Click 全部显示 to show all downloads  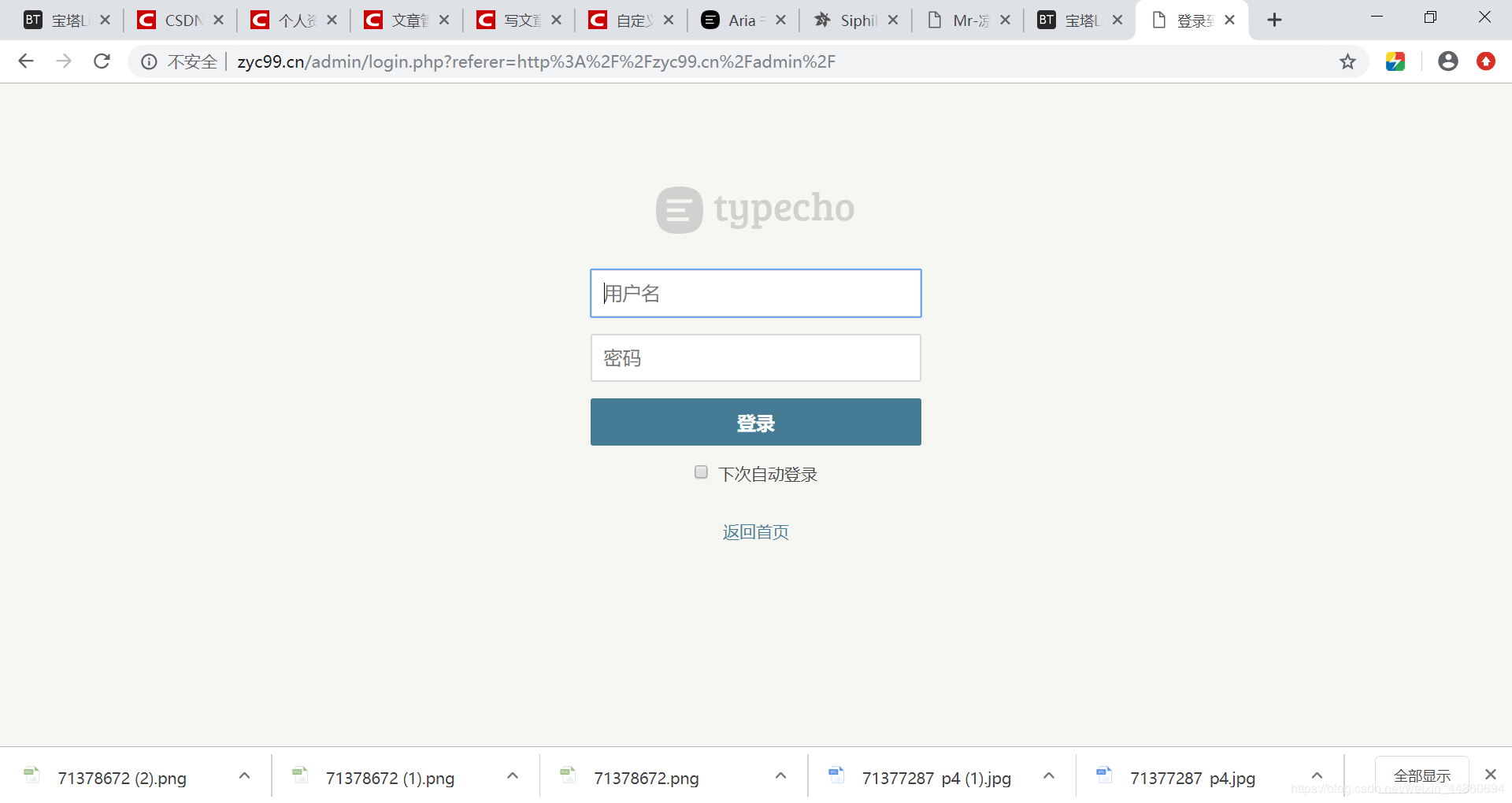(x=1421, y=776)
